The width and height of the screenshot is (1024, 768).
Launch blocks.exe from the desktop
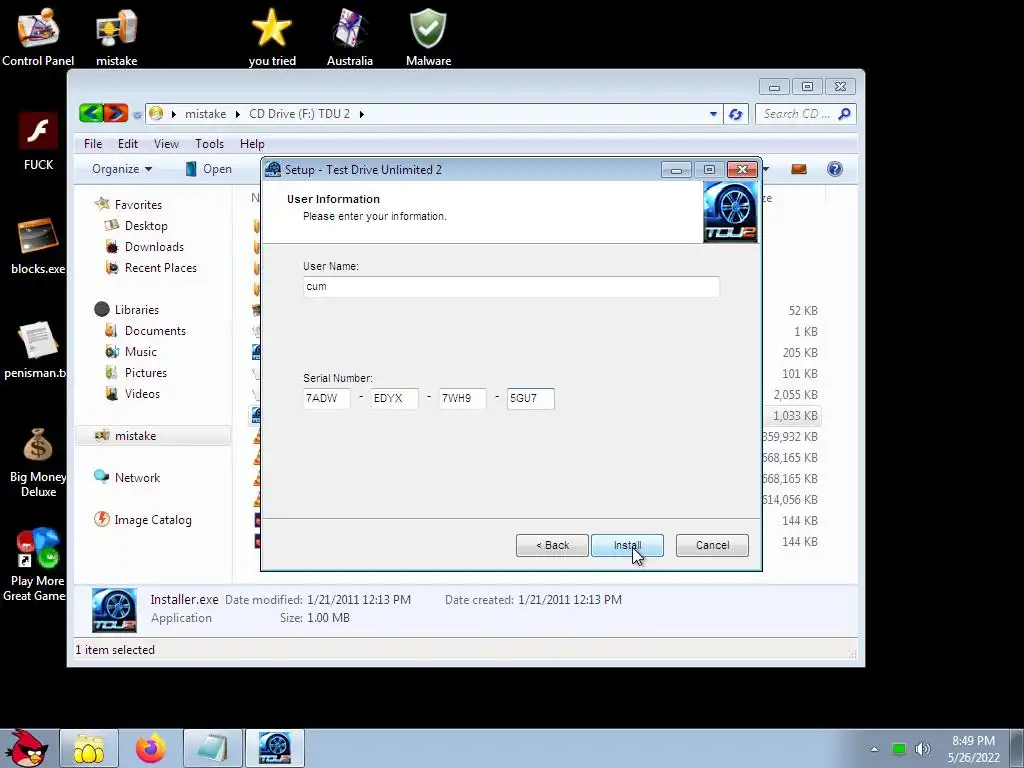38,245
